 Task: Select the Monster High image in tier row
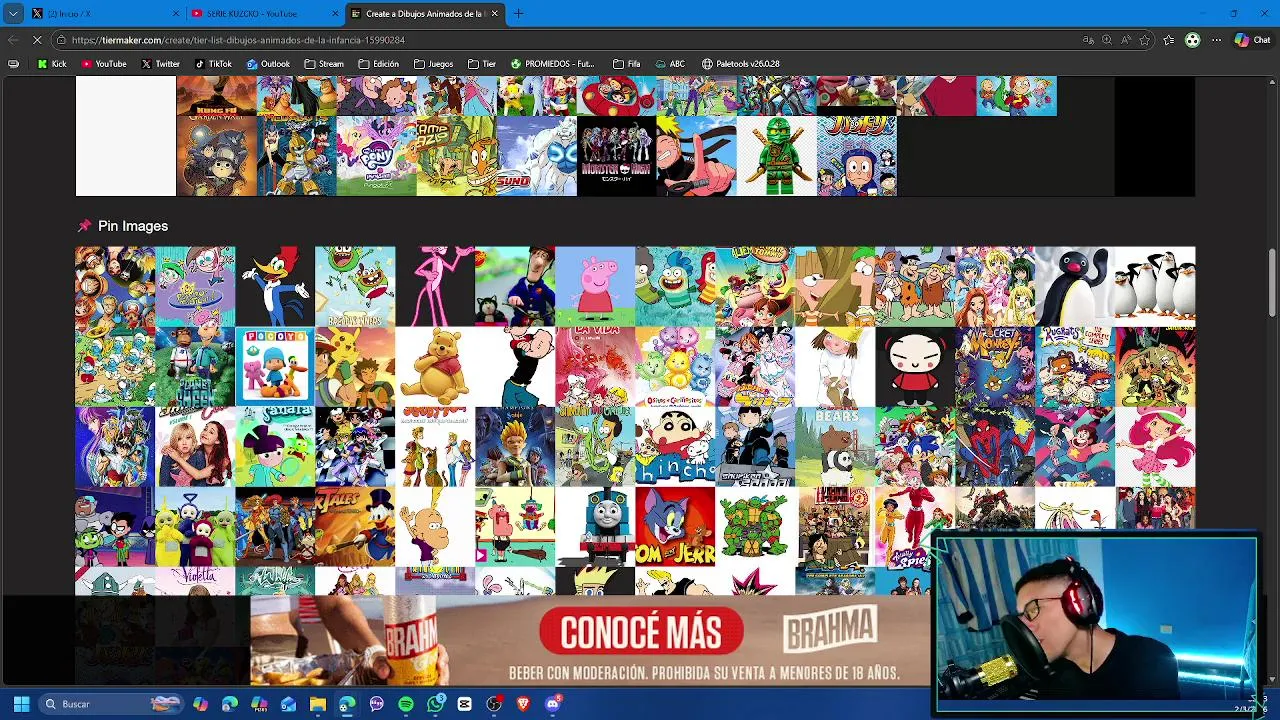(616, 156)
